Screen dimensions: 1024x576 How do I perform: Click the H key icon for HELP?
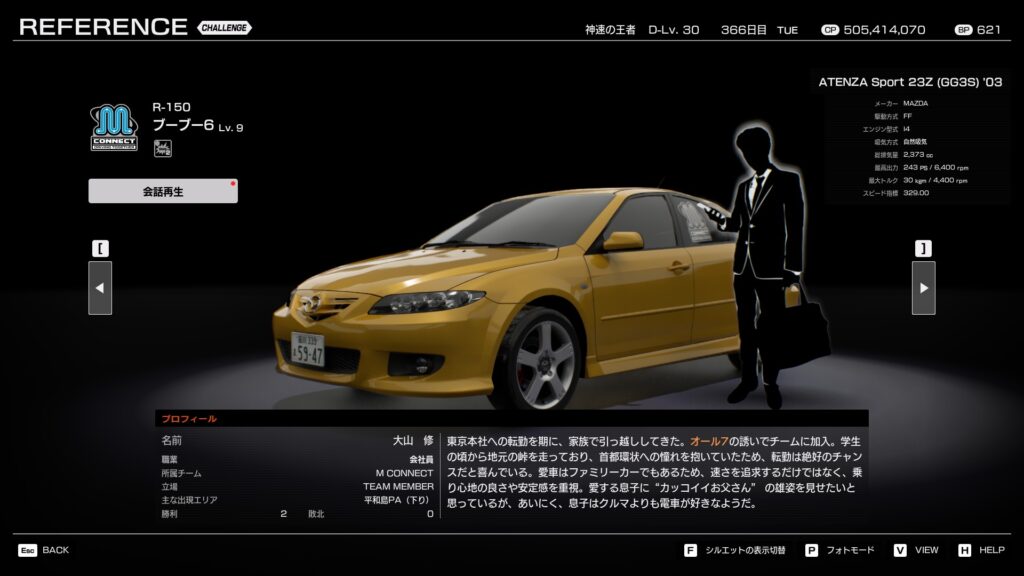click(964, 550)
